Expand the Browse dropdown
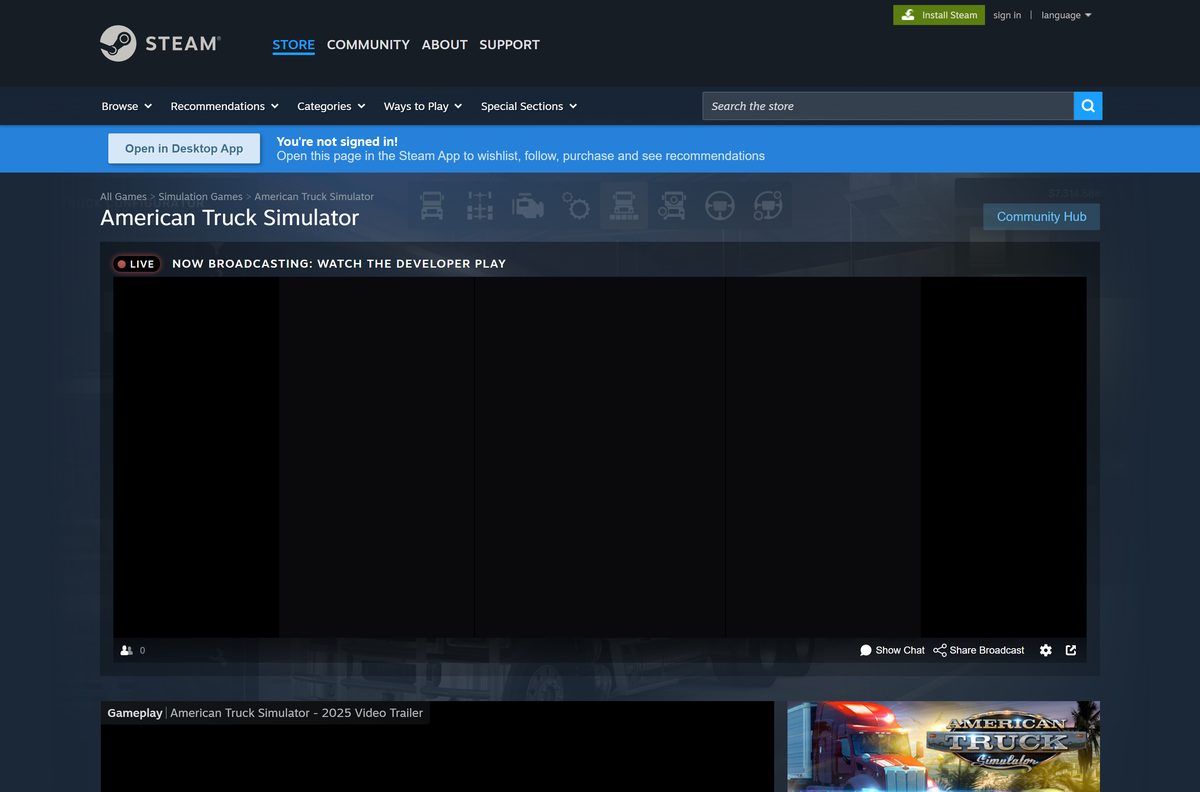 point(127,106)
